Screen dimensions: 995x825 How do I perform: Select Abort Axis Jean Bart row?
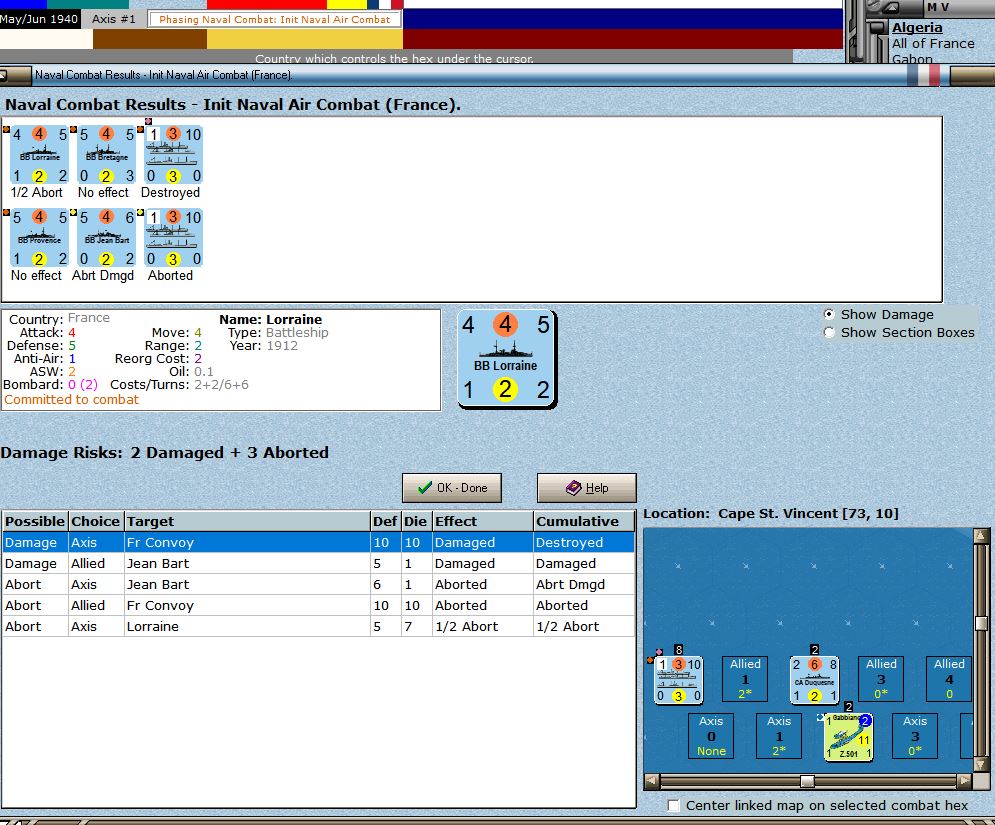[x=319, y=584]
